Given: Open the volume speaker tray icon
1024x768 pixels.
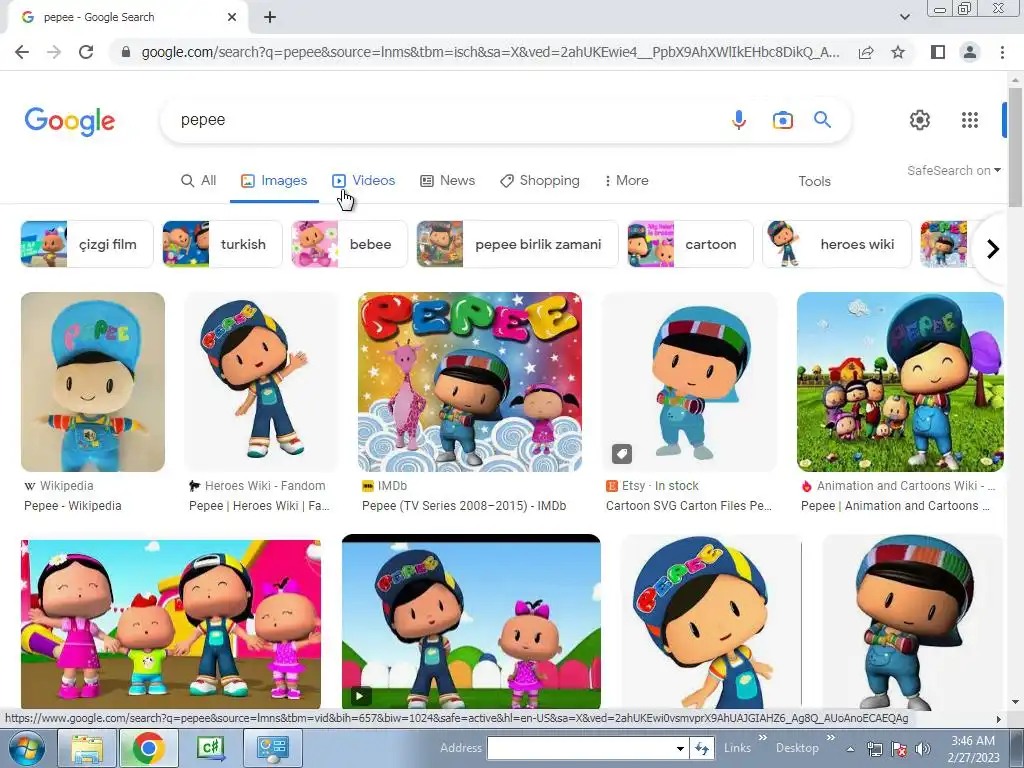Looking at the screenshot, I should pyautogui.click(x=923, y=749).
